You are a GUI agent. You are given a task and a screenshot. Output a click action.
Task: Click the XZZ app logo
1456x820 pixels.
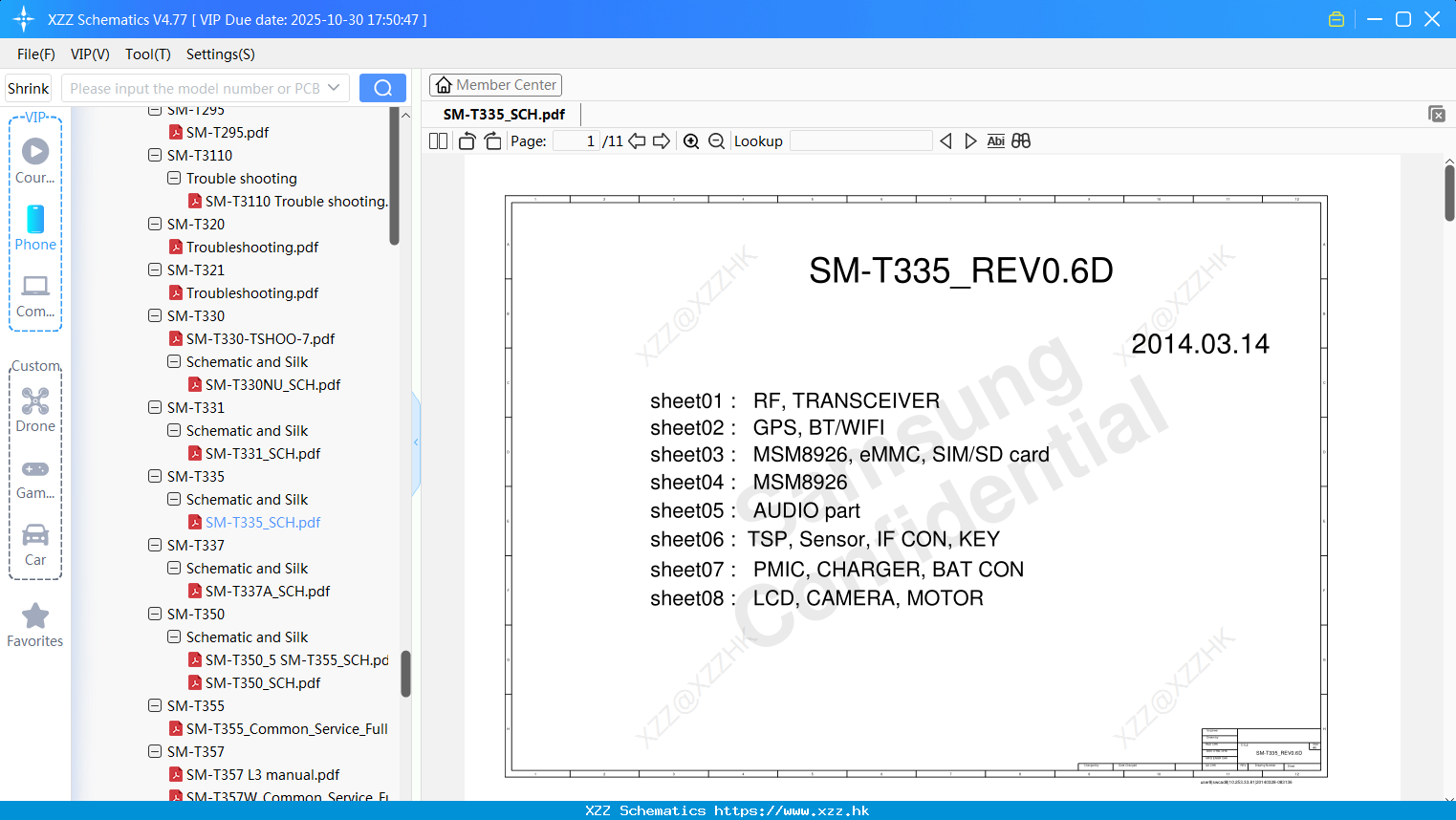[23, 19]
